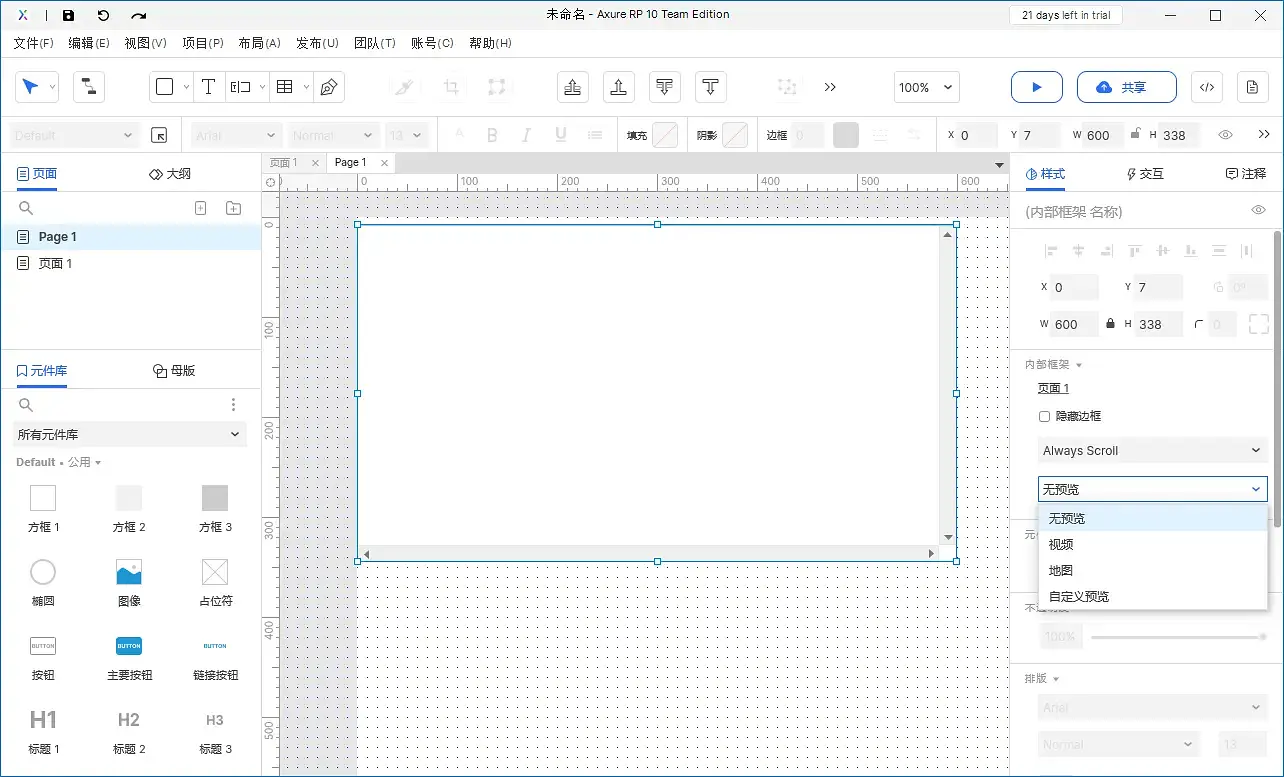1284x777 pixels.
Task: Close the 页面 1 canvas tab
Action: [315, 162]
